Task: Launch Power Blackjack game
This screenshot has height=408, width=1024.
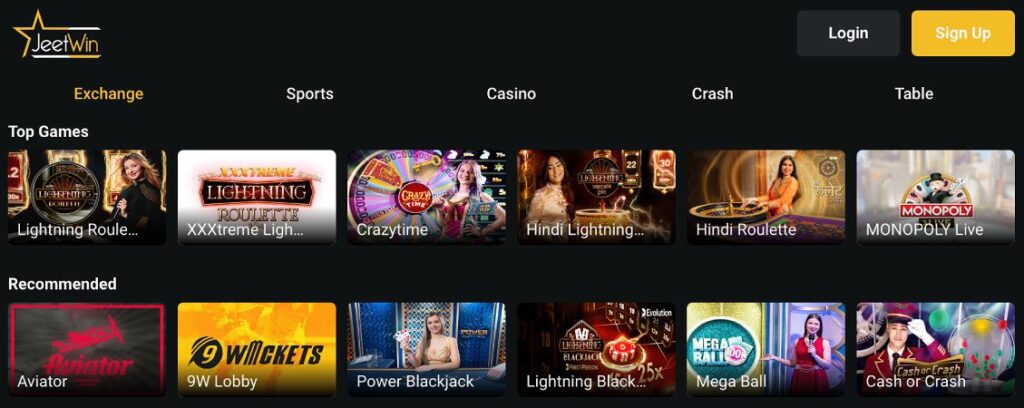Action: tap(426, 349)
